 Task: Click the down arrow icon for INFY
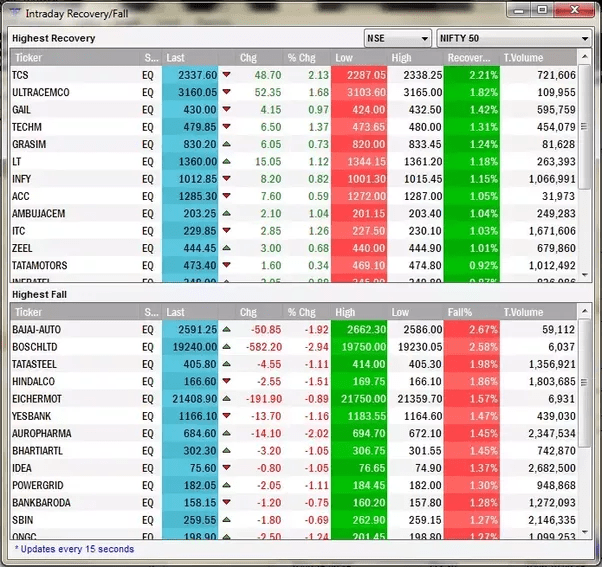click(227, 179)
